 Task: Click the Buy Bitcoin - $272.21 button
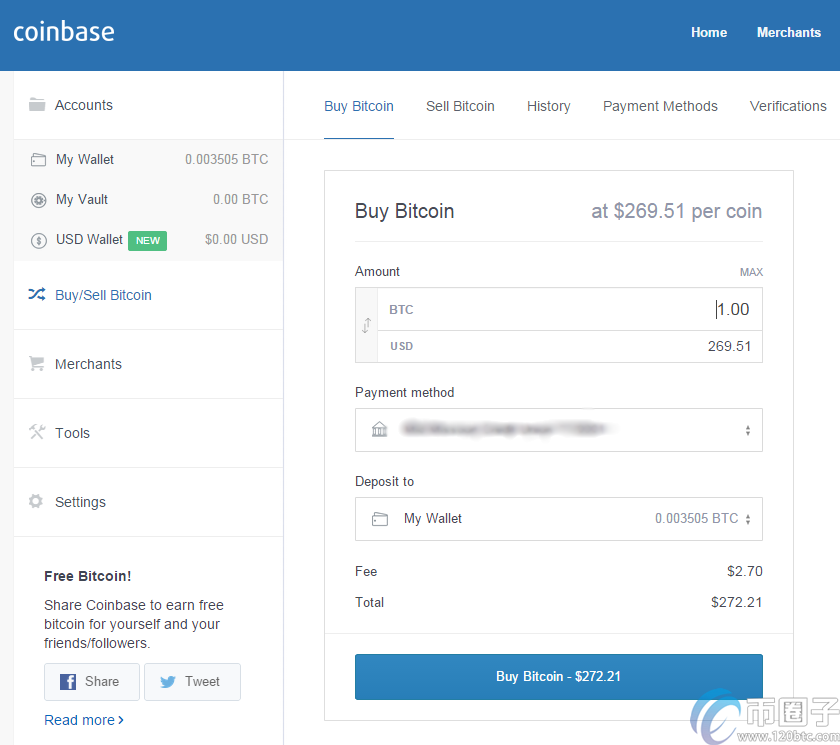(558, 676)
